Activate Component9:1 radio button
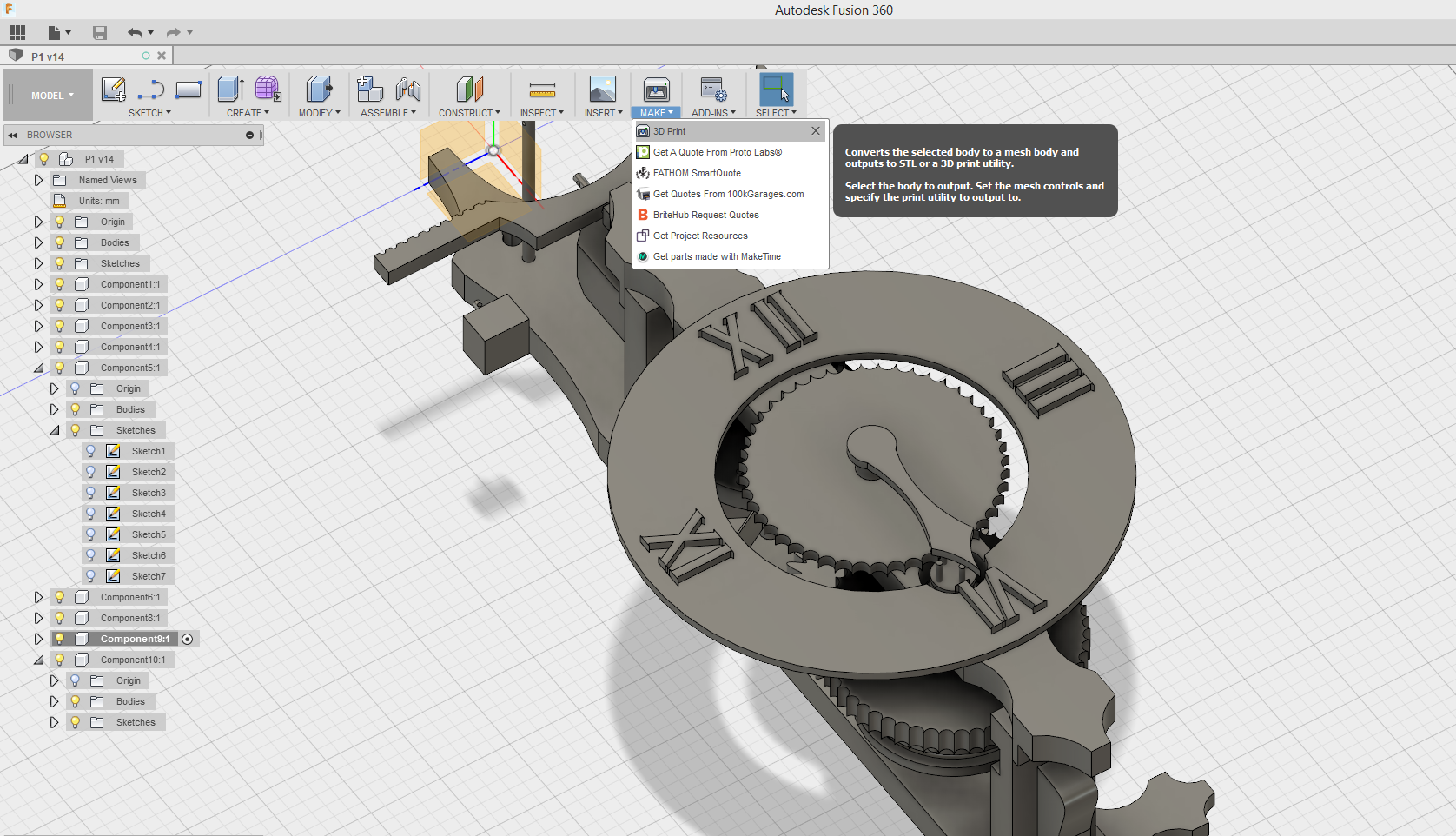Image resolution: width=1456 pixels, height=836 pixels. (x=188, y=639)
